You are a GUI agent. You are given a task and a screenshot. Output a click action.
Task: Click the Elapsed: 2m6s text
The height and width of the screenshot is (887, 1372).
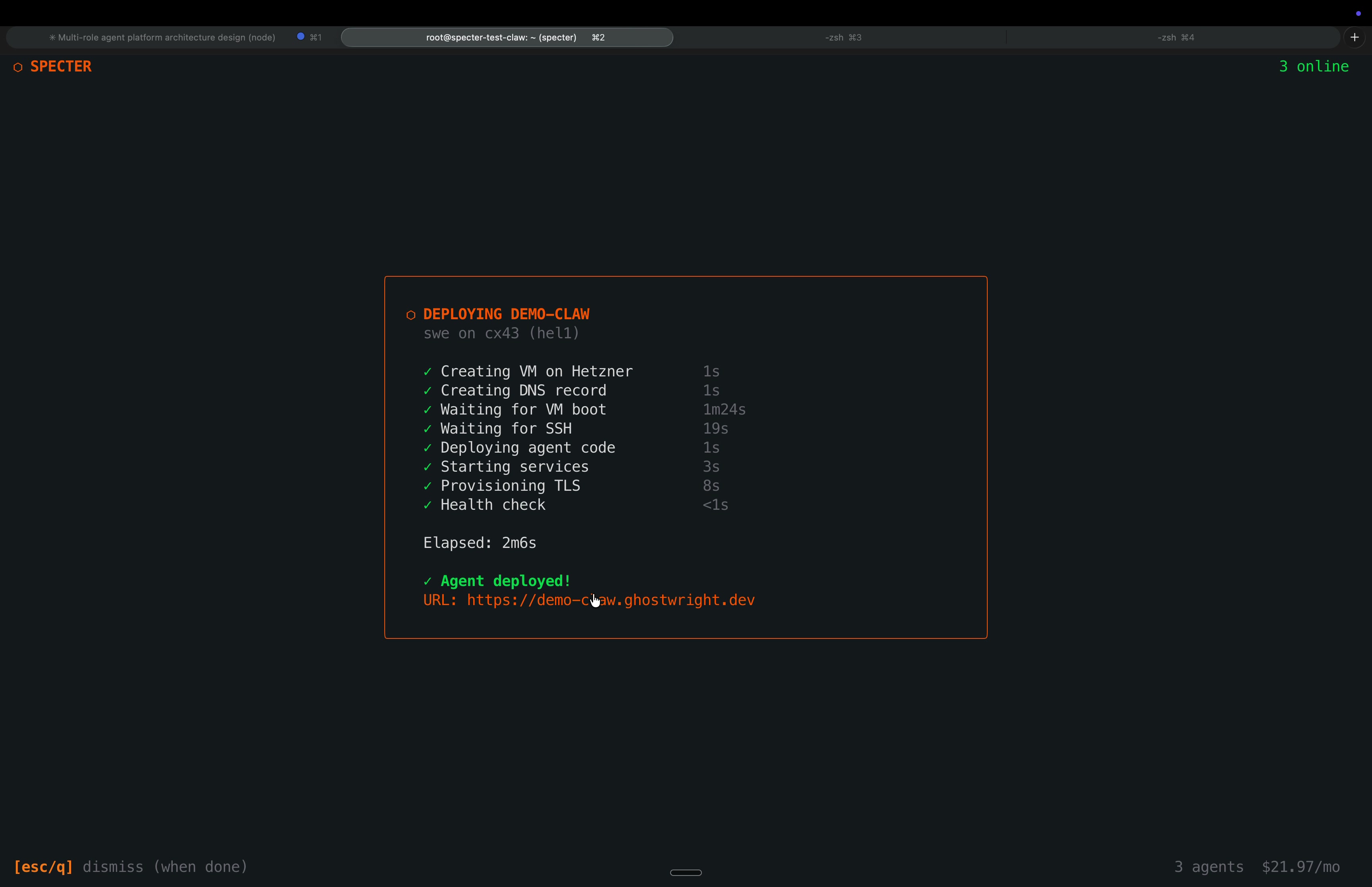(x=480, y=543)
